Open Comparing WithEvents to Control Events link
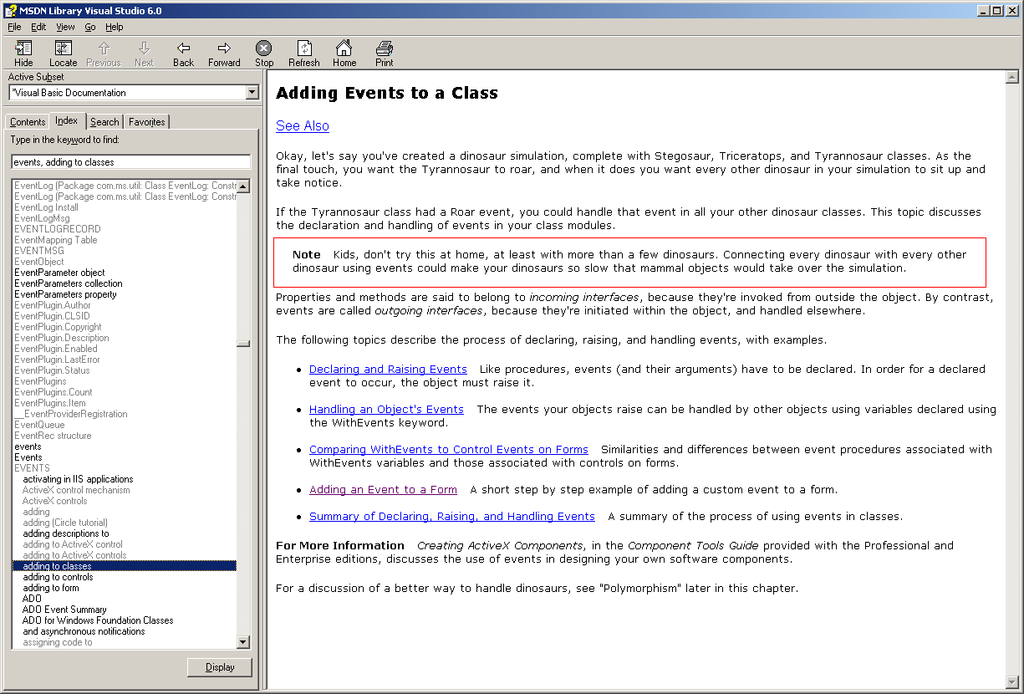 pos(449,449)
